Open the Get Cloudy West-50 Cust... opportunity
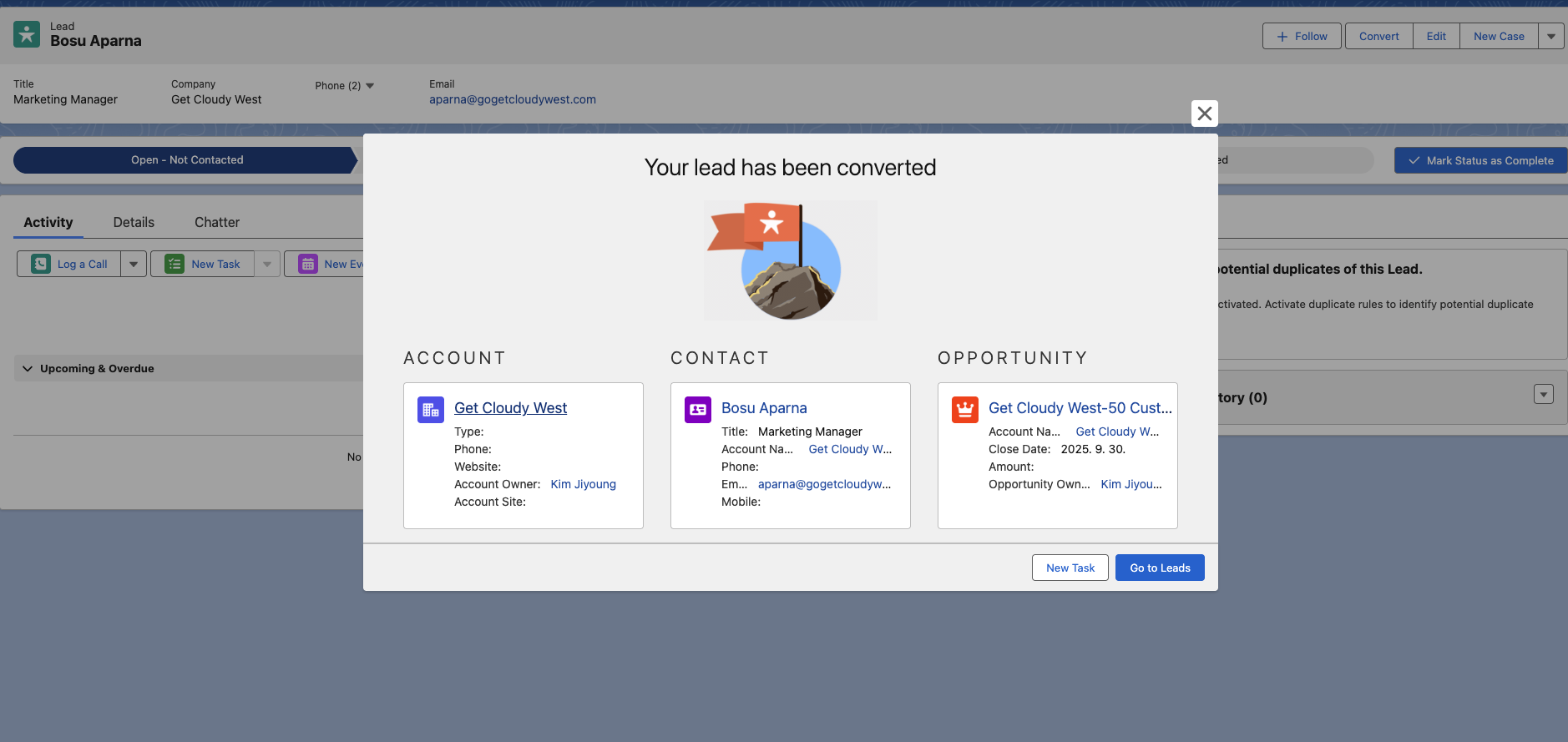The image size is (1568, 742). click(1080, 408)
